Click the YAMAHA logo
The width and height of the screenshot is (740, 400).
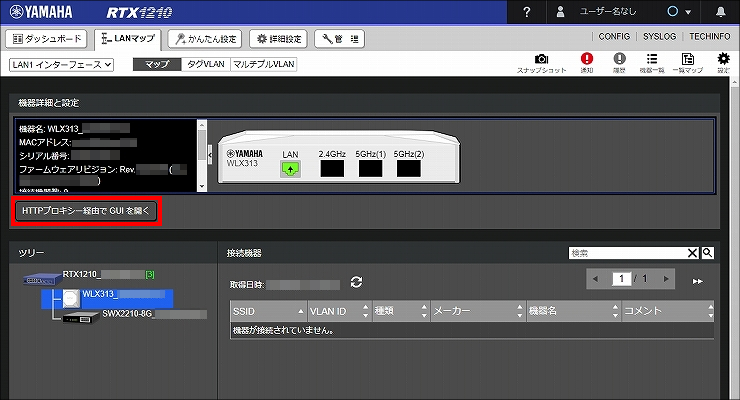41,12
